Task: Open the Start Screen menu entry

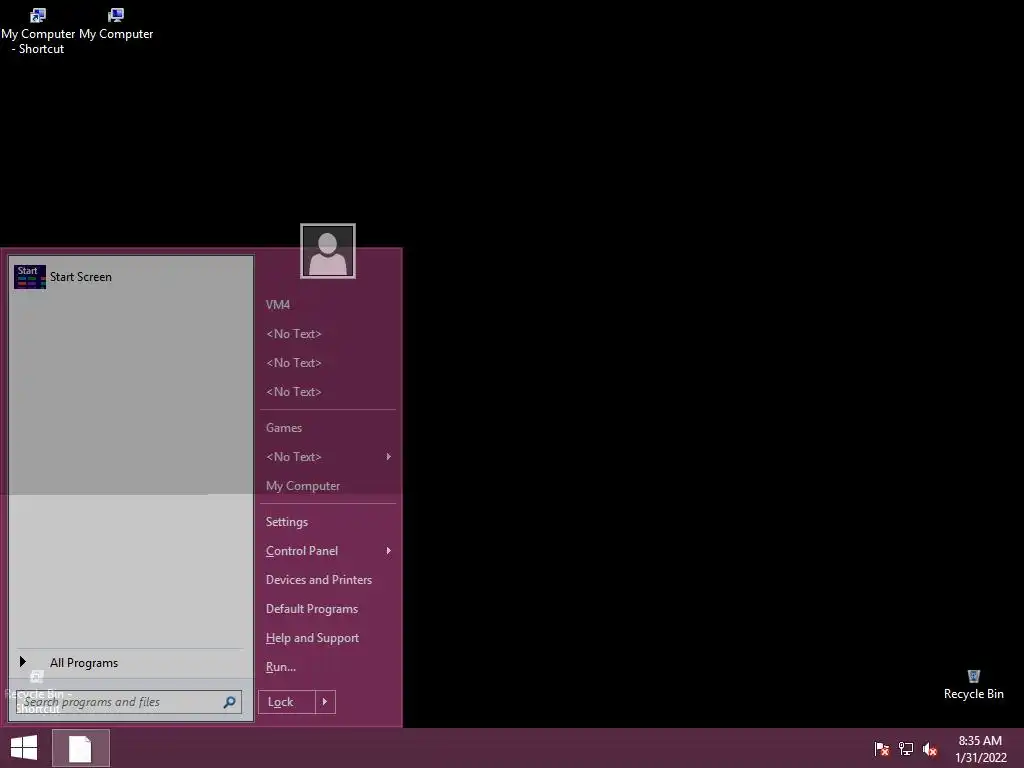Action: coord(131,277)
